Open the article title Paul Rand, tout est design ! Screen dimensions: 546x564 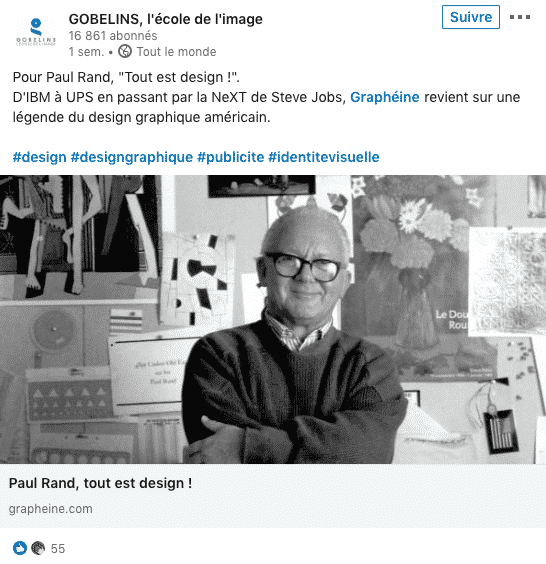pyautogui.click(x=100, y=483)
